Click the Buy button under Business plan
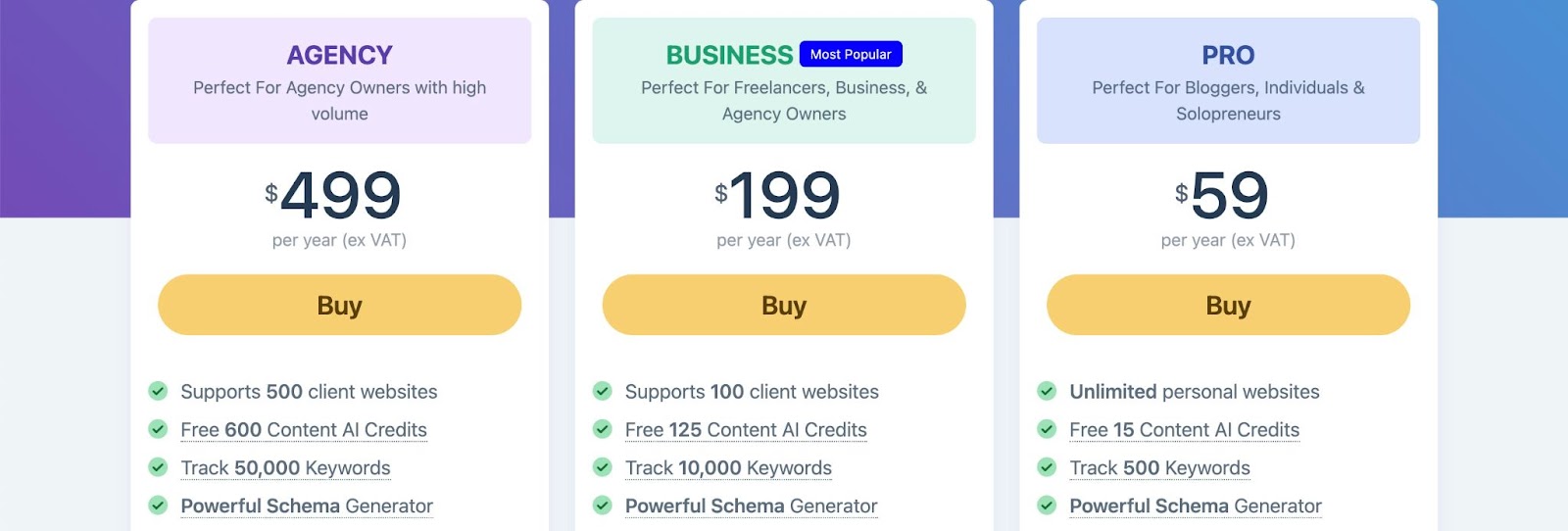Screen dimensions: 1568x531 point(783,306)
